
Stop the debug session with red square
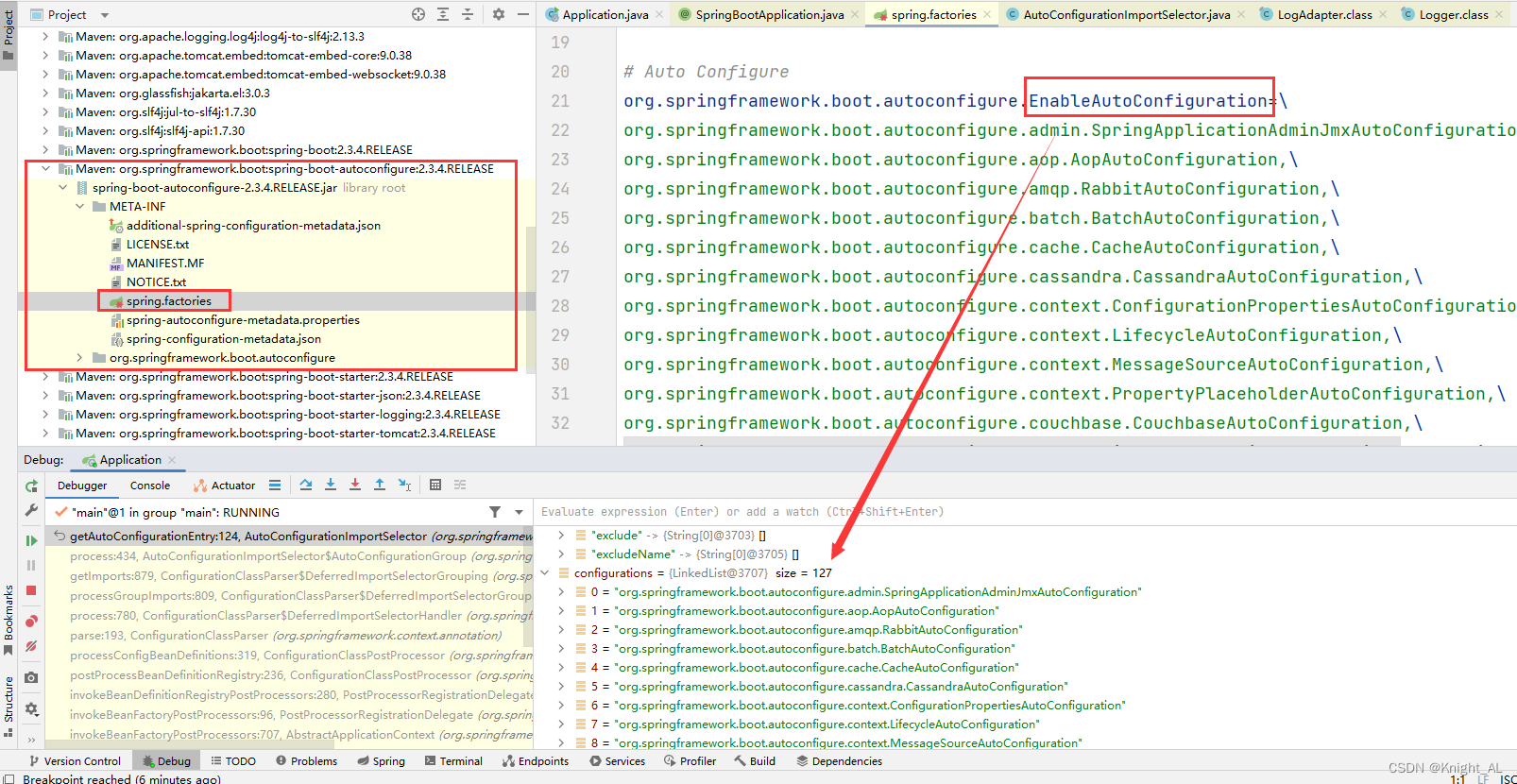point(31,590)
